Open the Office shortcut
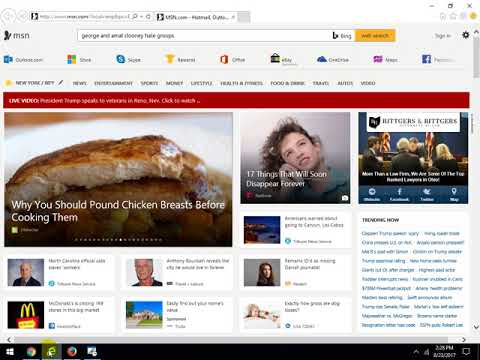Screen dimensions: 480x360 [x=232, y=60]
